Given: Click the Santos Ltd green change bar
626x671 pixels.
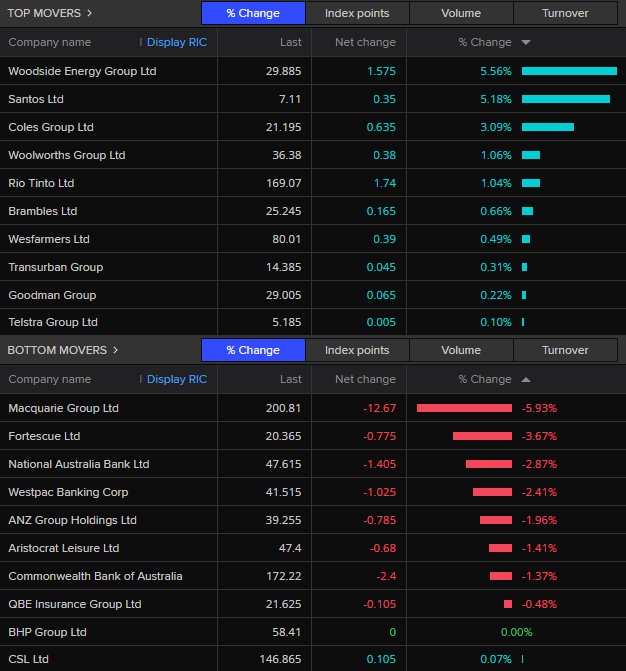Looking at the screenshot, I should click(x=565, y=99).
